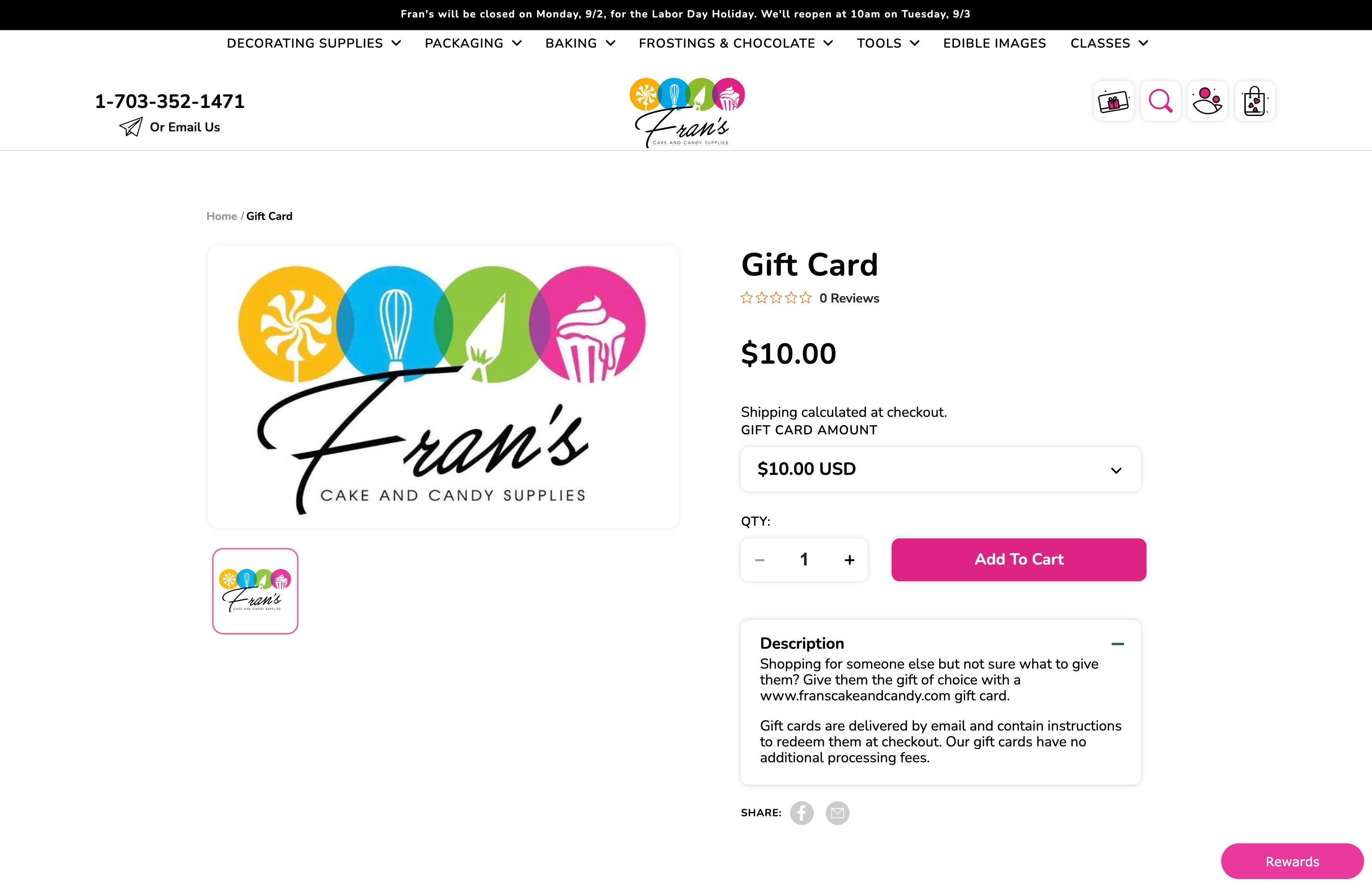Image resolution: width=1372 pixels, height=887 pixels.
Task: Click the Email Us paper plane icon
Action: (131, 127)
